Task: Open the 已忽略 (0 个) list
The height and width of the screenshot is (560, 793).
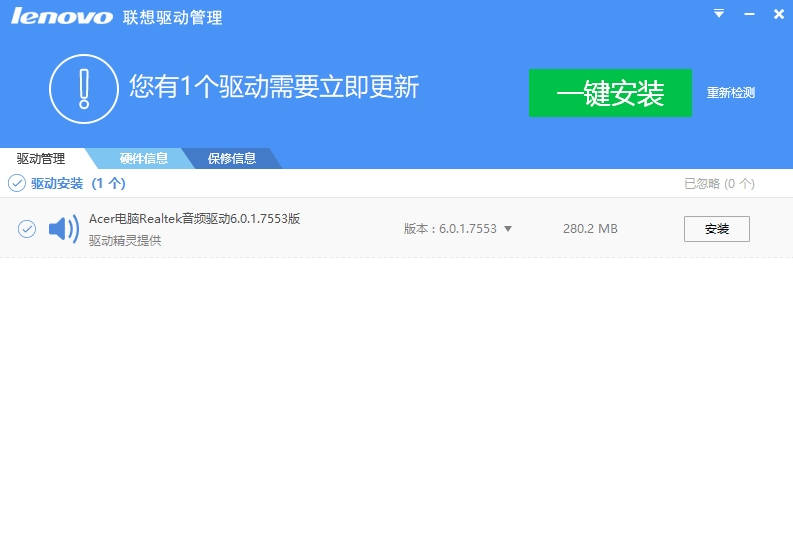Action: (719, 184)
